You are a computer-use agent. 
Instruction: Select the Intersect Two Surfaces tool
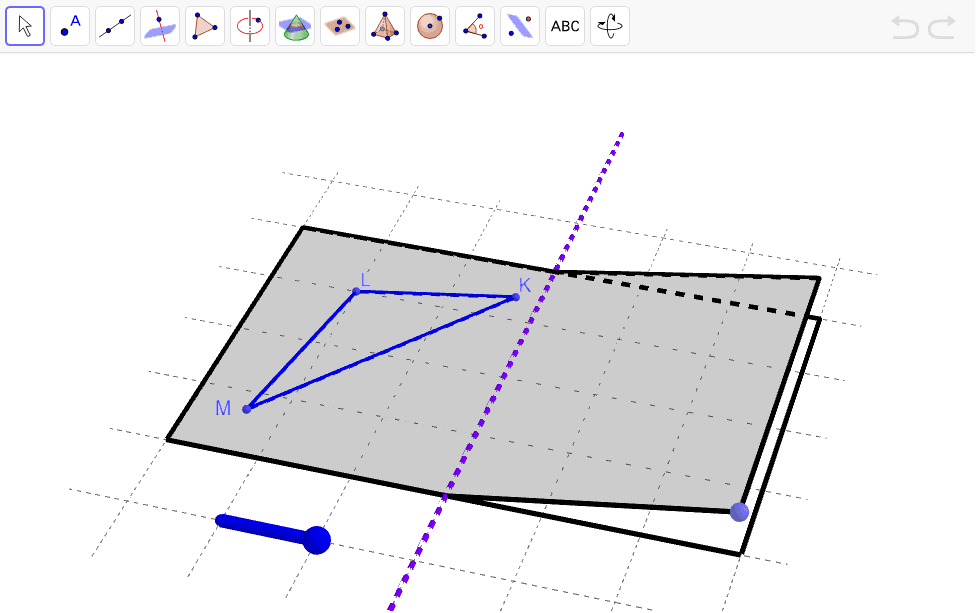[160, 26]
